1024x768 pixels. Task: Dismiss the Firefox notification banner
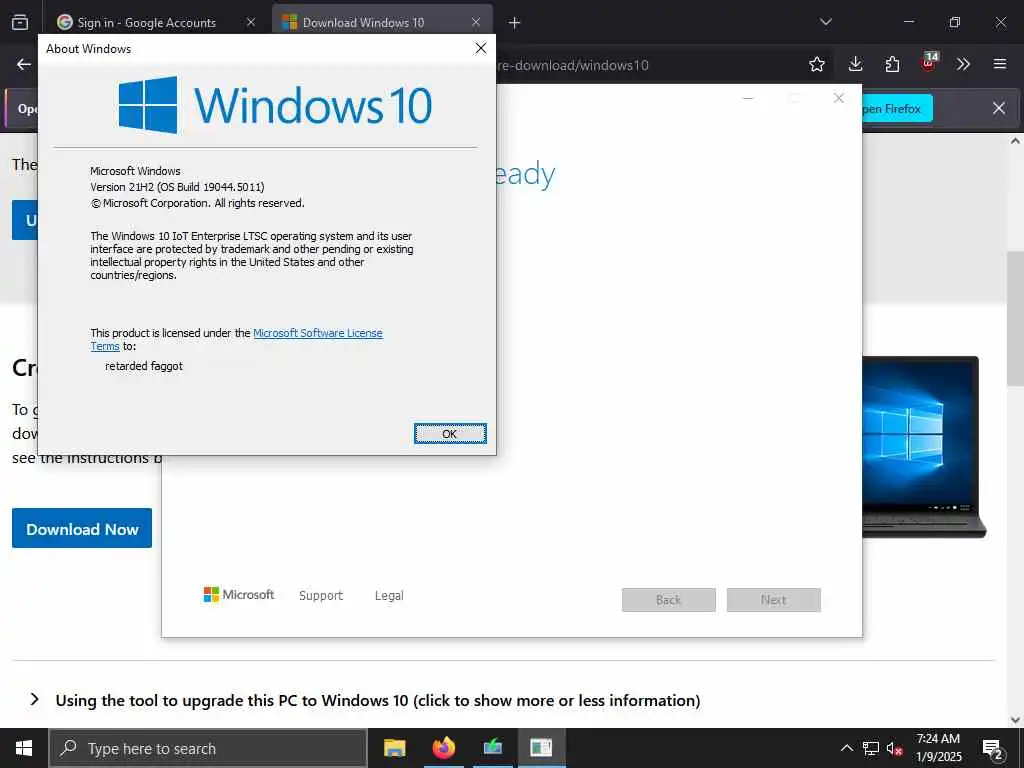tap(999, 108)
